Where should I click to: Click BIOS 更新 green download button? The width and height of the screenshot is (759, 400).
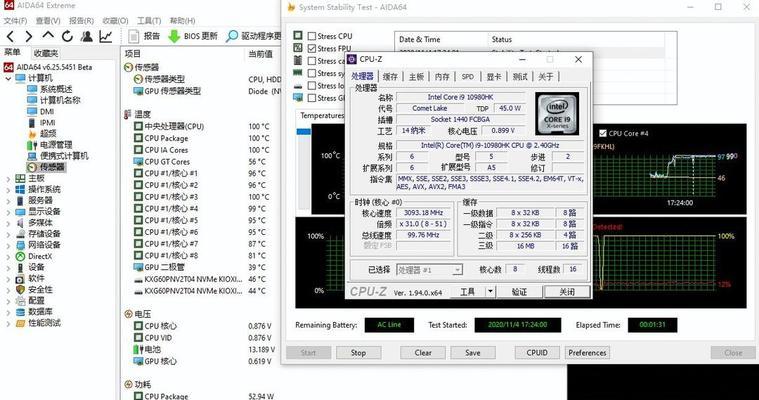[x=193, y=36]
